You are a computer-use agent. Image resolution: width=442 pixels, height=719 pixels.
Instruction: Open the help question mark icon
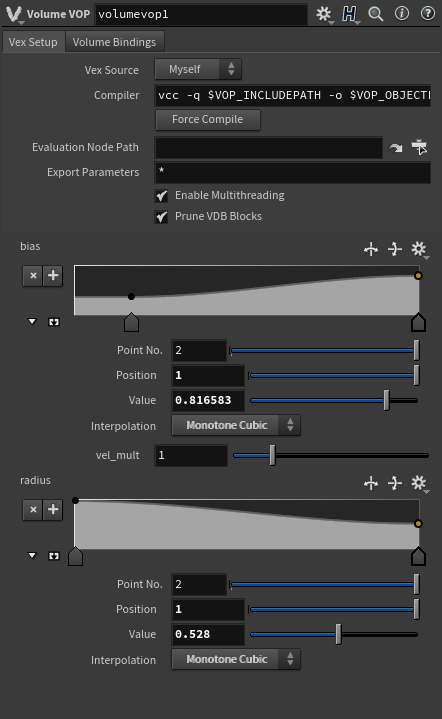[x=428, y=13]
